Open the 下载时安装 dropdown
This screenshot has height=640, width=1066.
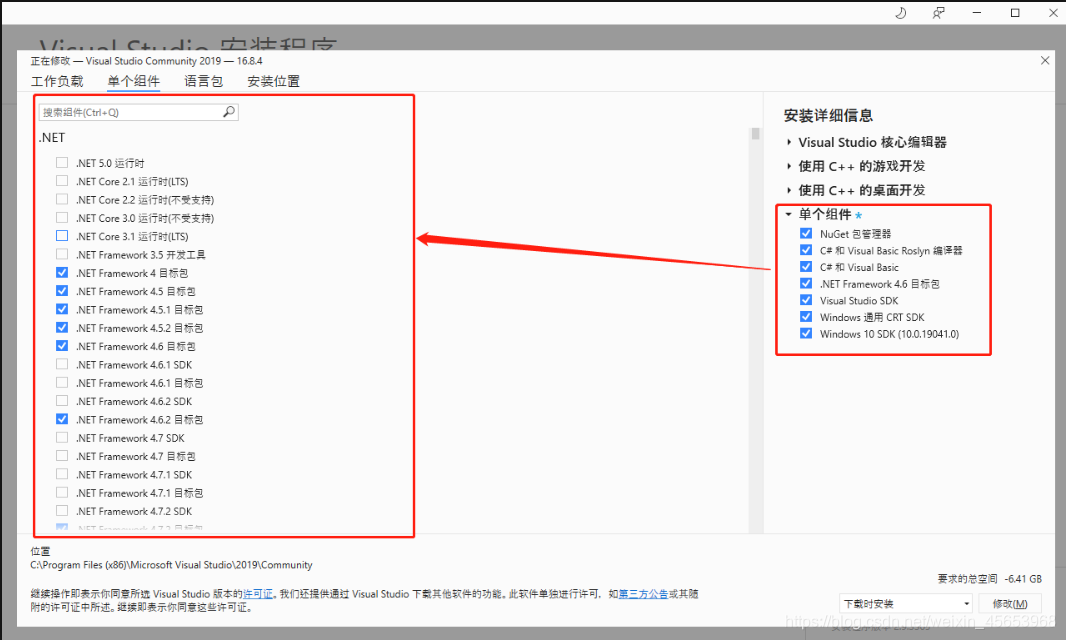(906, 603)
